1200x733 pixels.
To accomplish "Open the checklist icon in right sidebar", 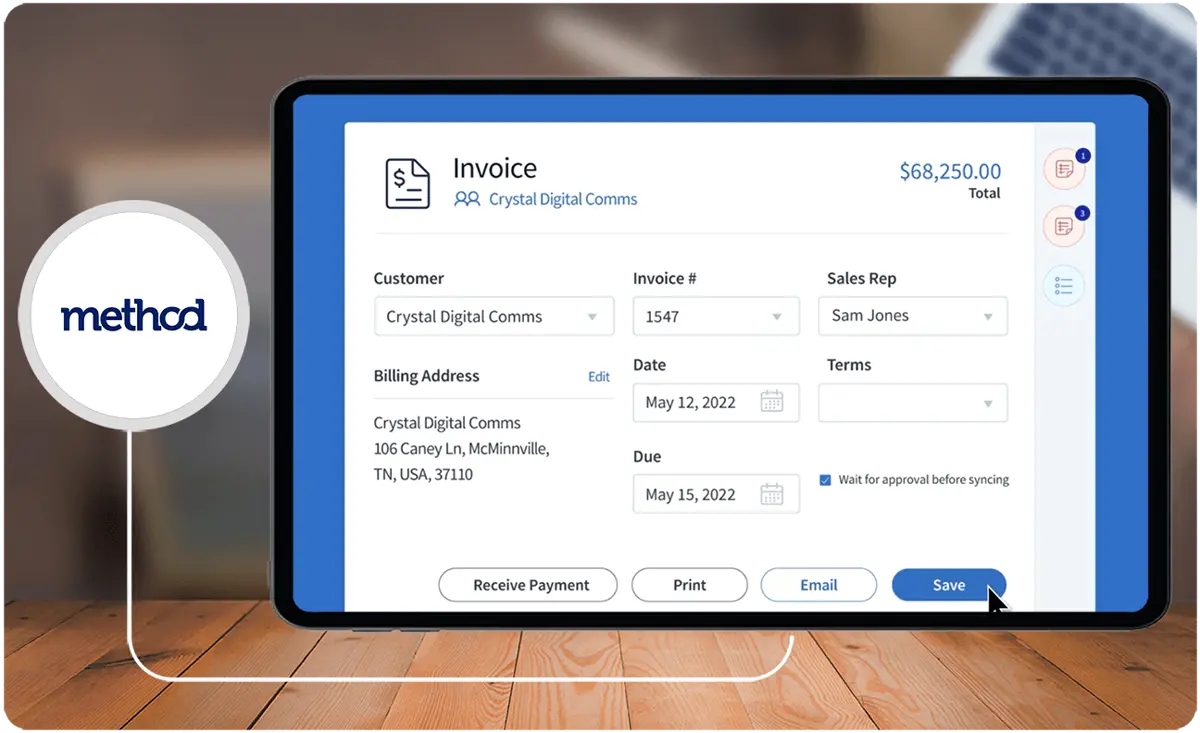I will pos(1064,286).
